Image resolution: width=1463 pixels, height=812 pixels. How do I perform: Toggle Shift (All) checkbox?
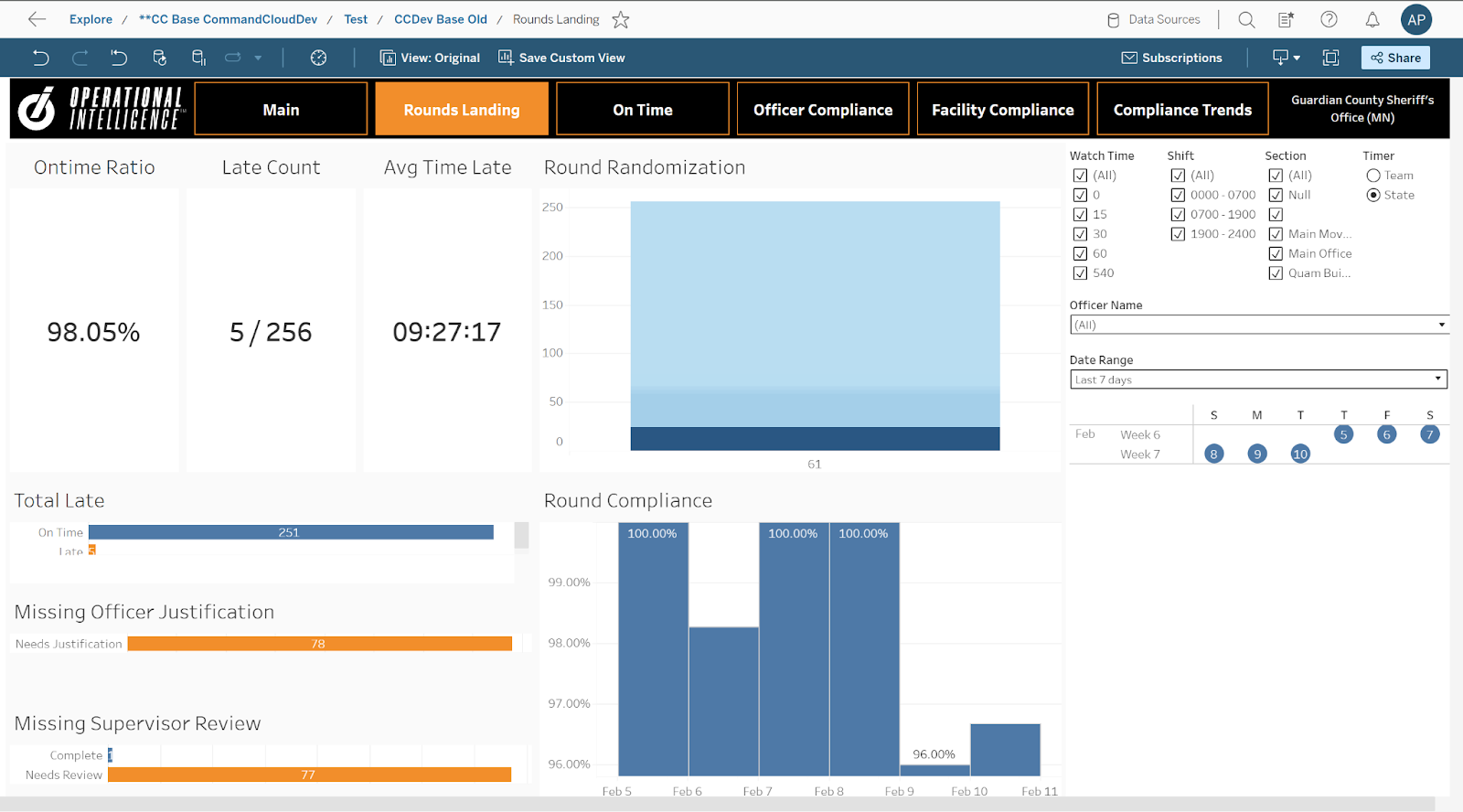(1178, 176)
